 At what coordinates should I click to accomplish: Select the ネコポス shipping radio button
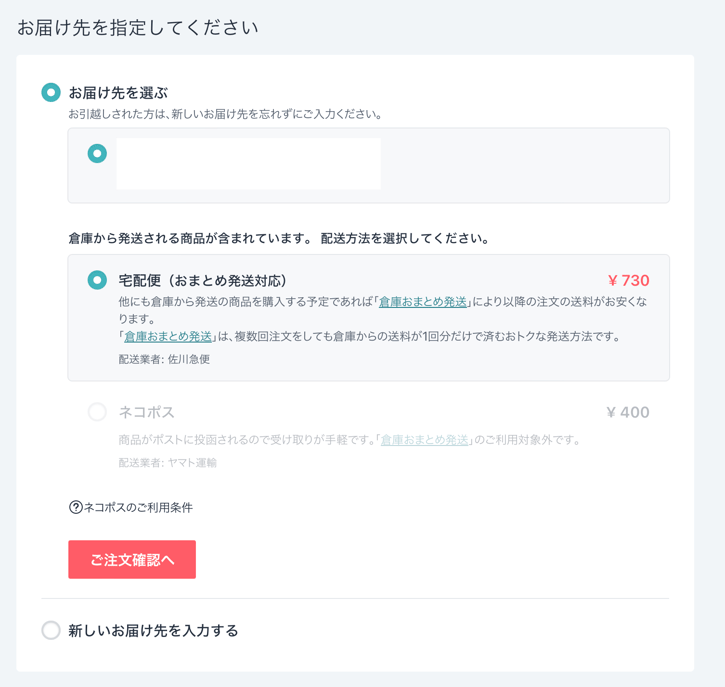pyautogui.click(x=97, y=412)
